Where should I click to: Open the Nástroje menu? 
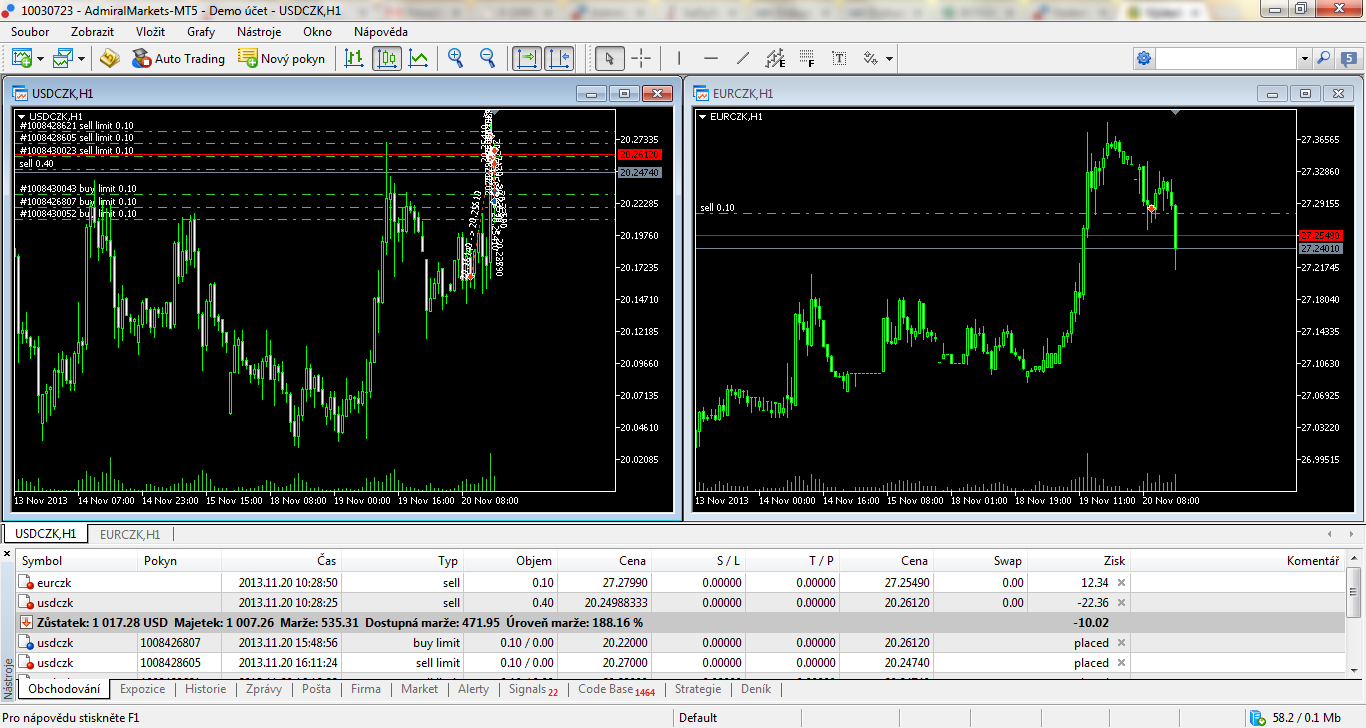(x=259, y=31)
